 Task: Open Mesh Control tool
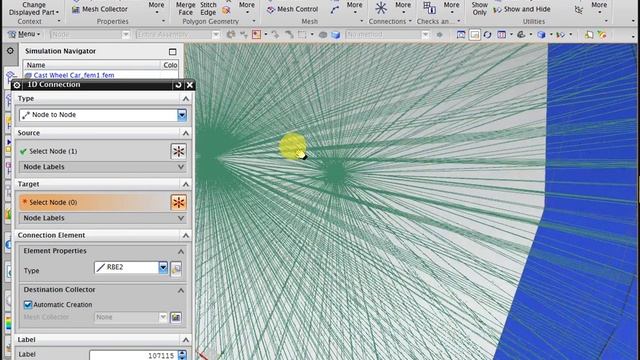292,9
